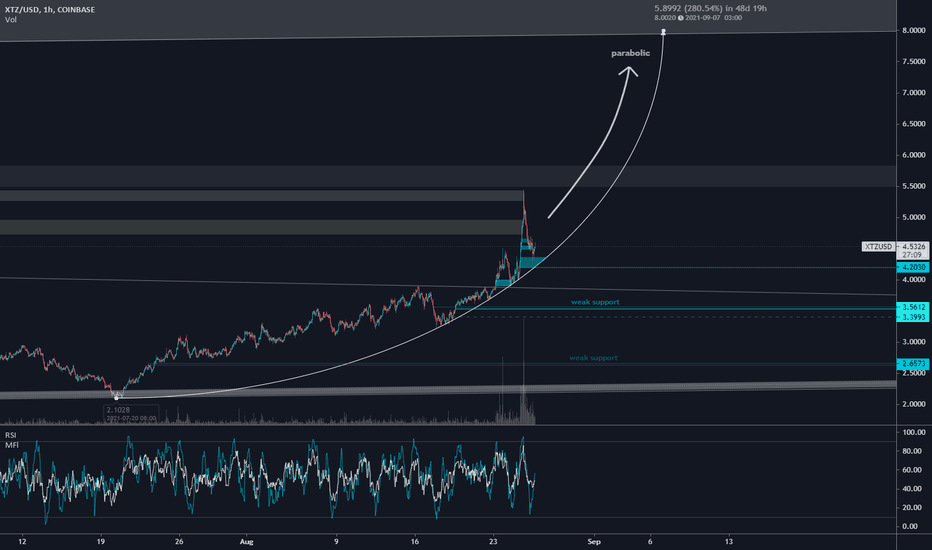Click the 2.1028 low price label
The width and height of the screenshot is (932, 550).
(118, 410)
